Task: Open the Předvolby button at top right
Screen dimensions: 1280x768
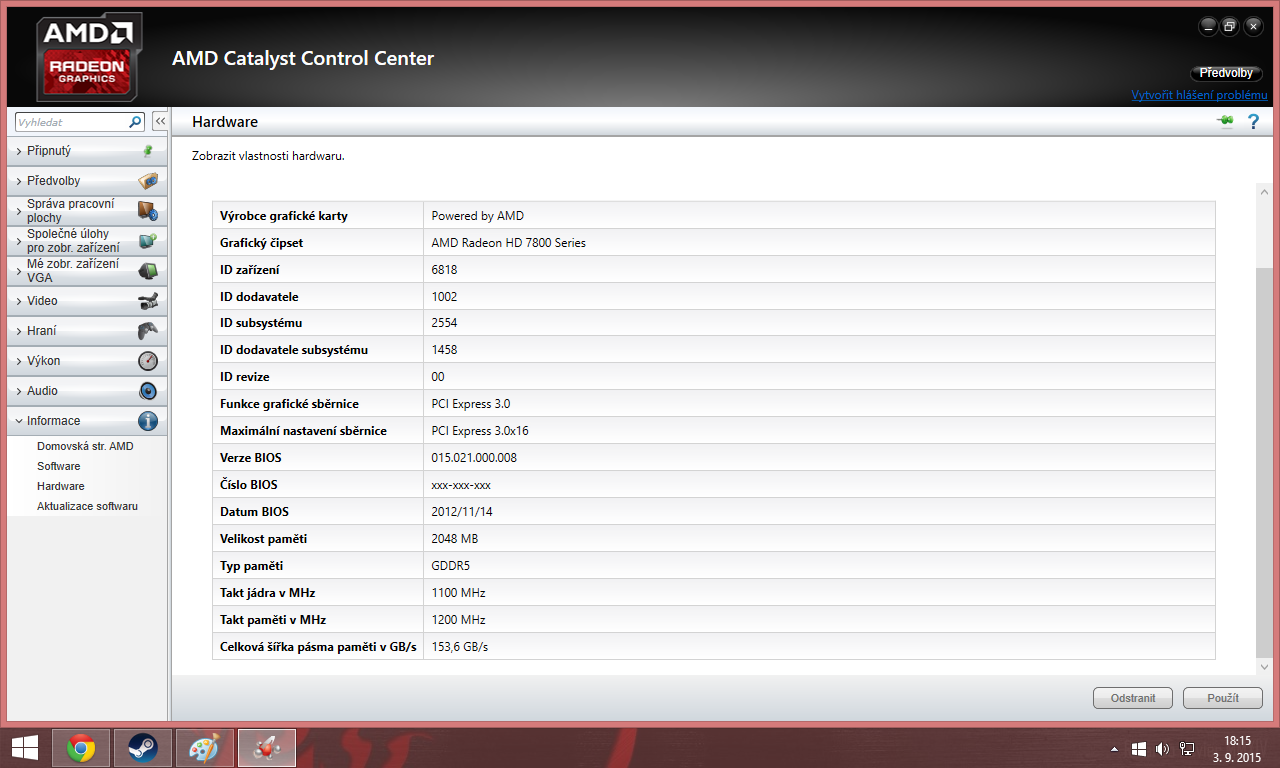Action: click(x=1226, y=73)
